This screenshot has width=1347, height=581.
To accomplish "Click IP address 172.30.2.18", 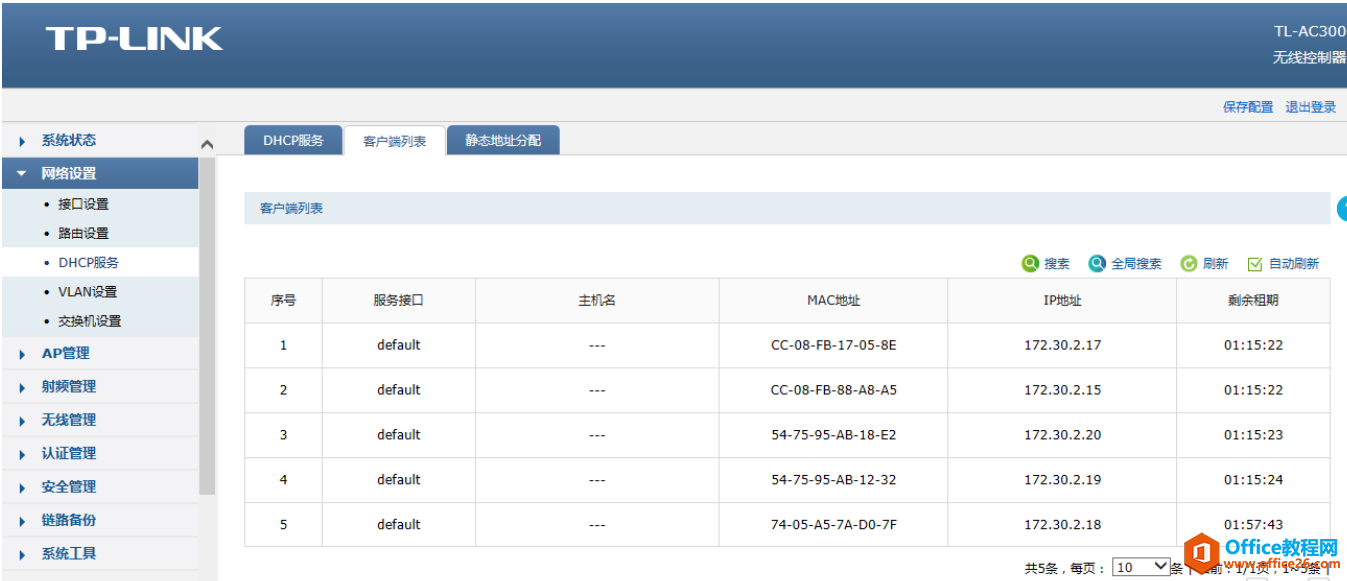I will (x=1062, y=525).
